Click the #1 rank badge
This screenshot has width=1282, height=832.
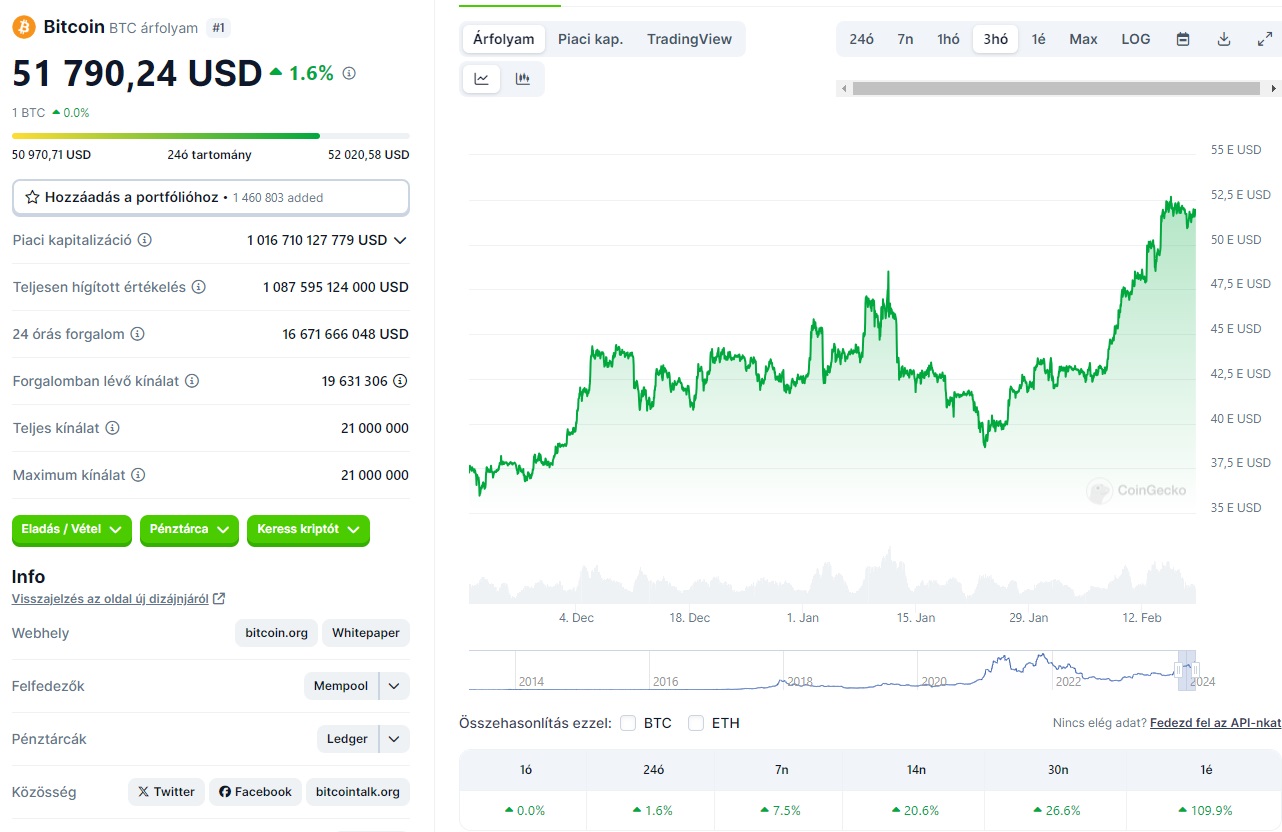tap(219, 28)
